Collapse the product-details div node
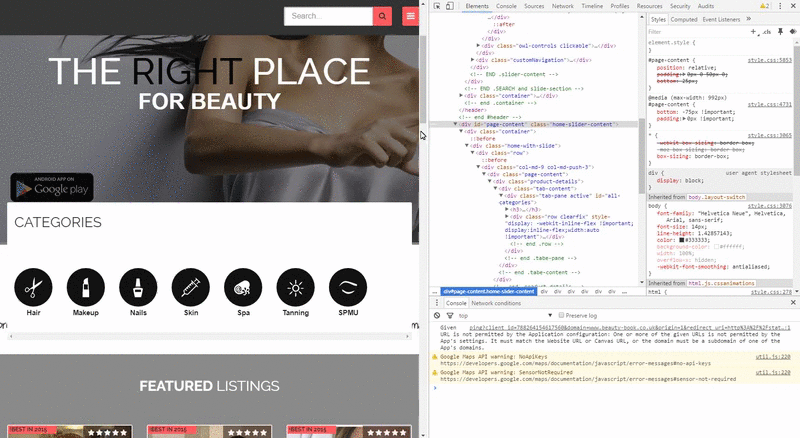This screenshot has height=438, width=800. (489, 181)
